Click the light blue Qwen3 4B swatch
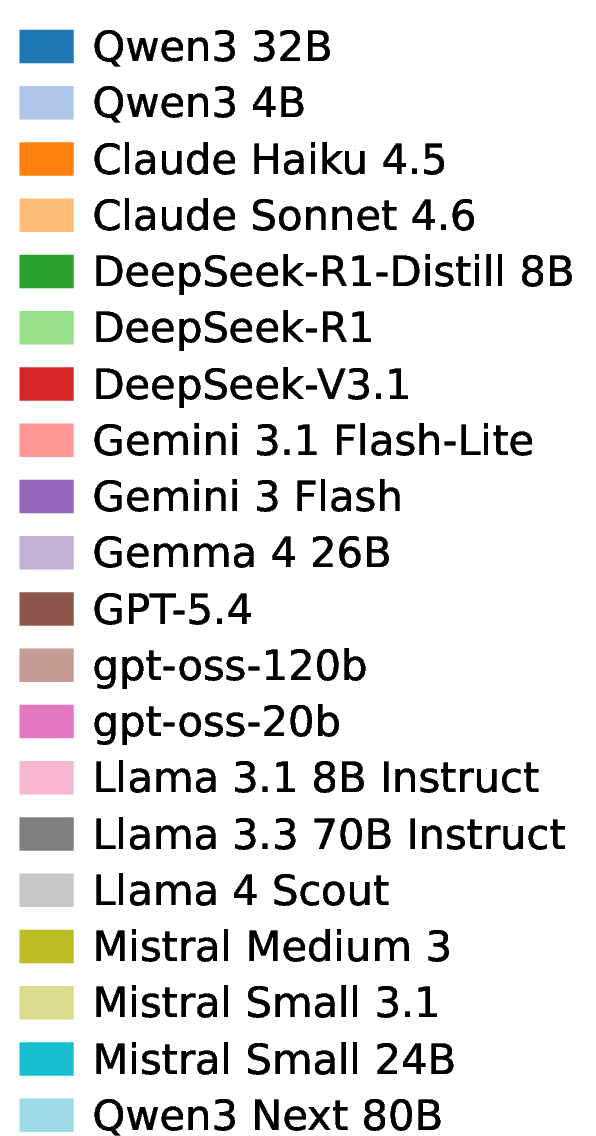596x1136 pixels. point(46,103)
